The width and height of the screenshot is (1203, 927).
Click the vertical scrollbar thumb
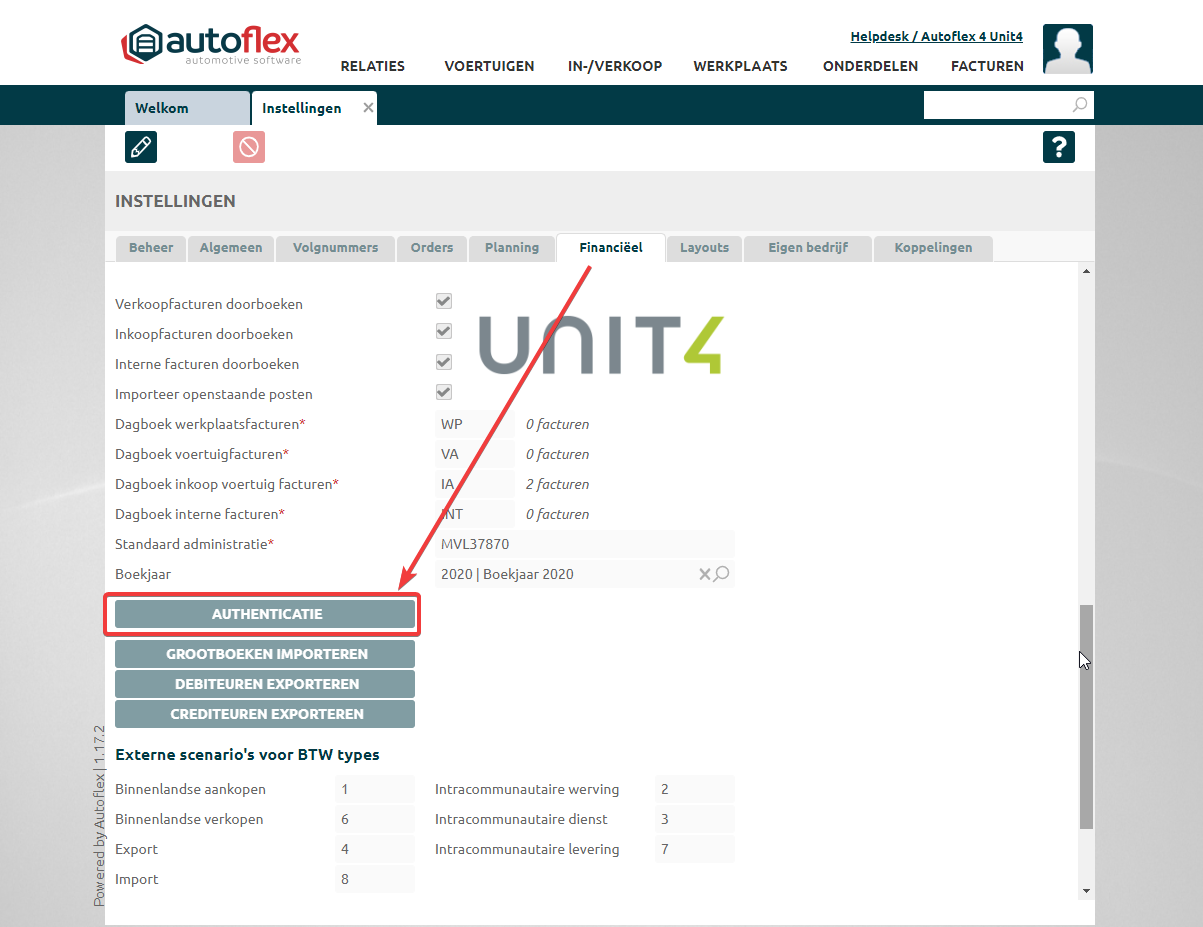click(1086, 715)
